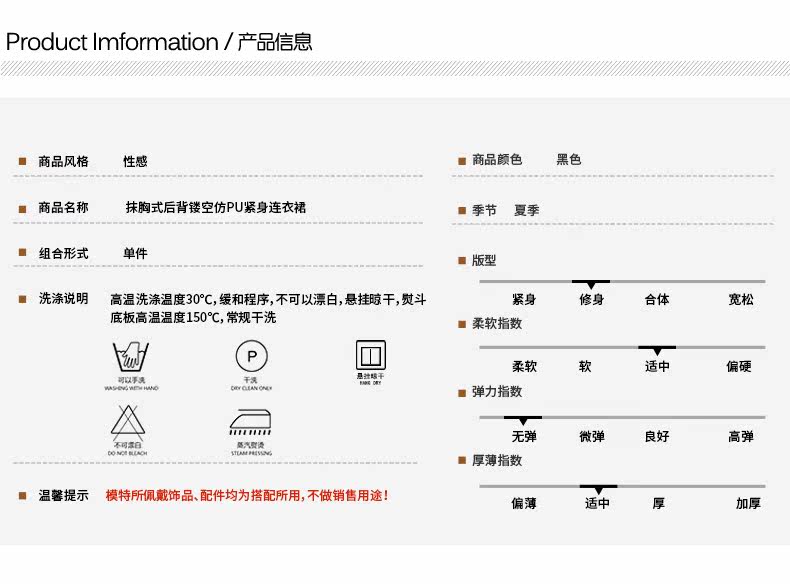The width and height of the screenshot is (790, 584).
Task: Click the softness option '适中' under 柔软指数
Action: coord(657,366)
